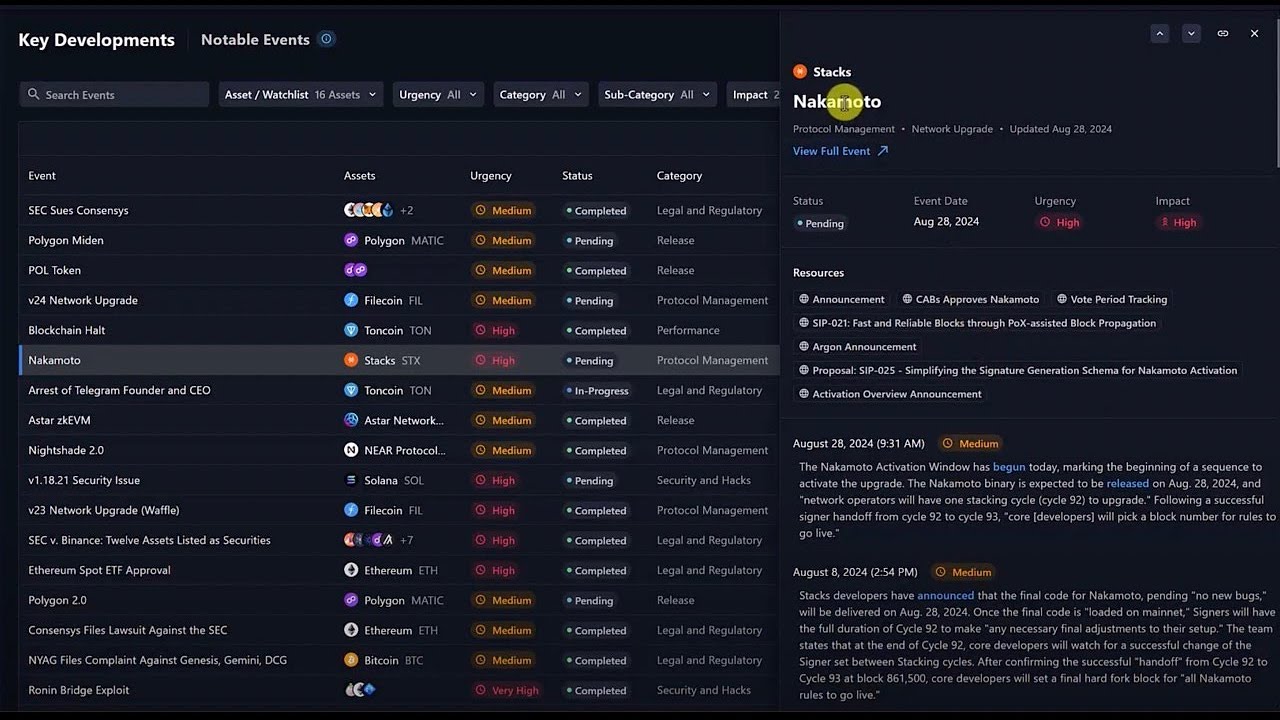Copy event link using chain icon

click(1223, 33)
